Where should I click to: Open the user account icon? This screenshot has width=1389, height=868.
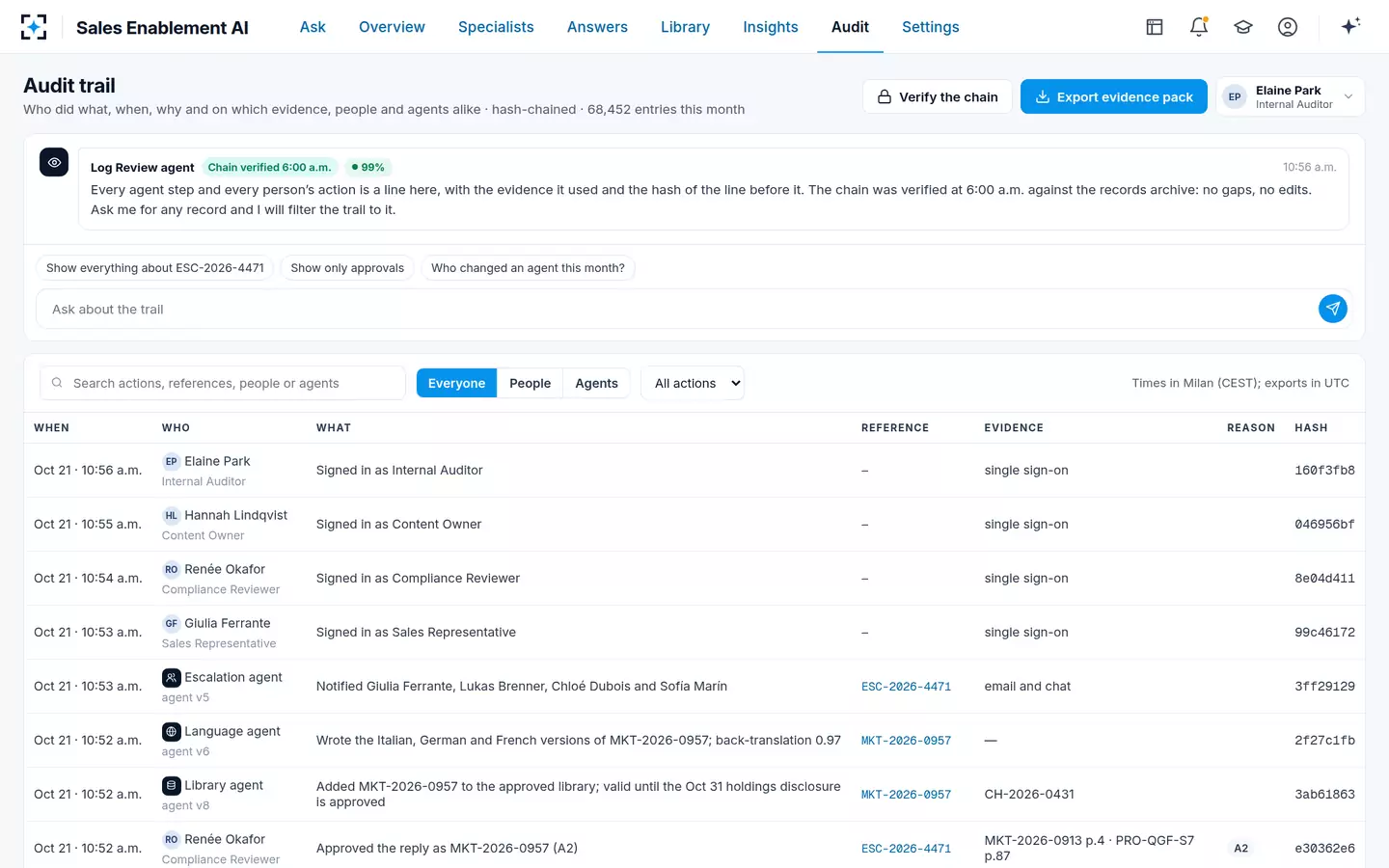pyautogui.click(x=1288, y=27)
